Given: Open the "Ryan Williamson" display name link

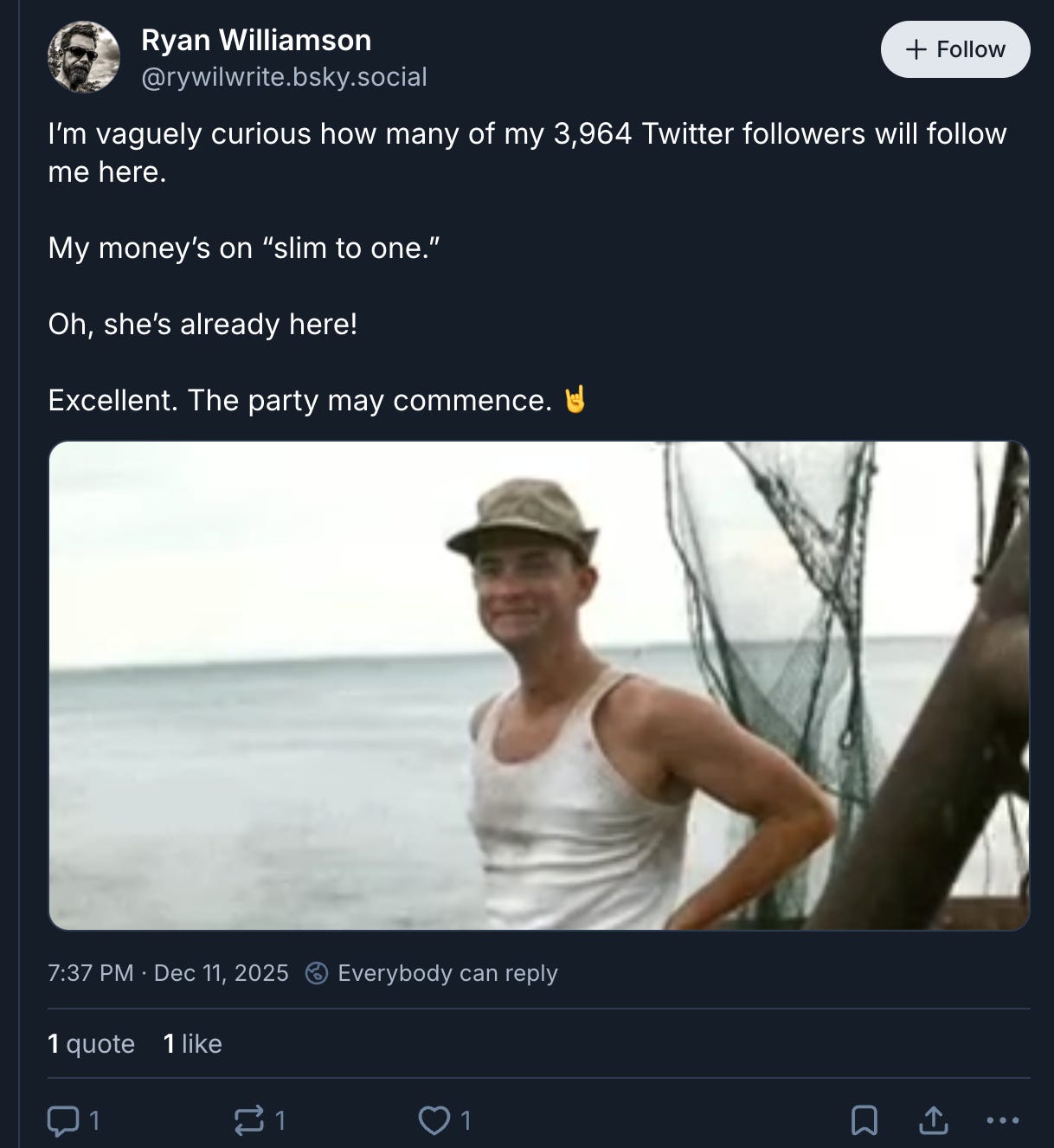Looking at the screenshot, I should (256, 40).
